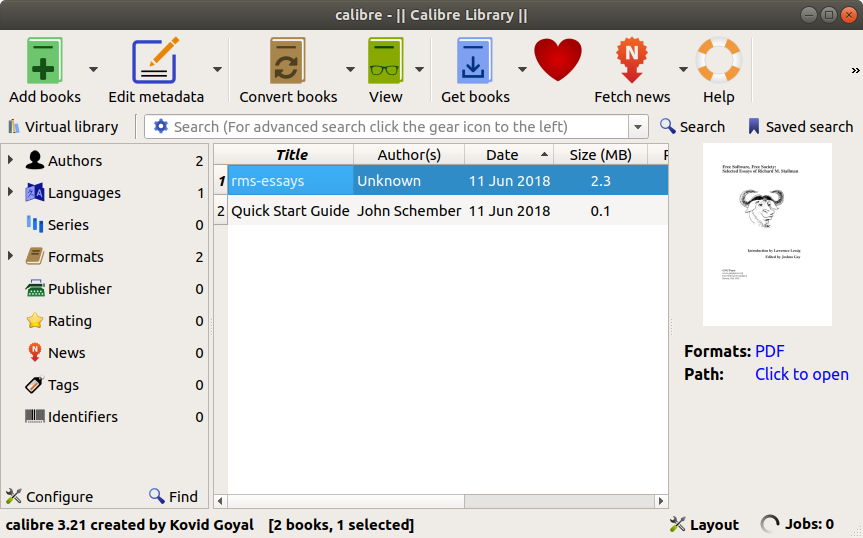863x538 pixels.
Task: Click the 0.1 size cell
Action: (x=600, y=211)
